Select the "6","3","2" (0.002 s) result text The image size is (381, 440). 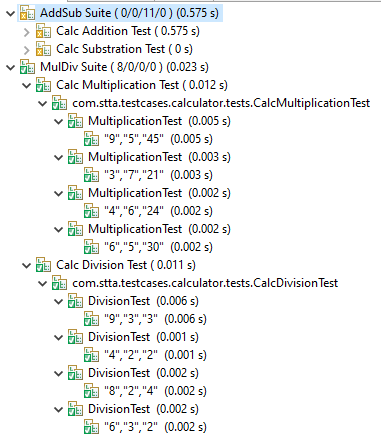coord(155,427)
